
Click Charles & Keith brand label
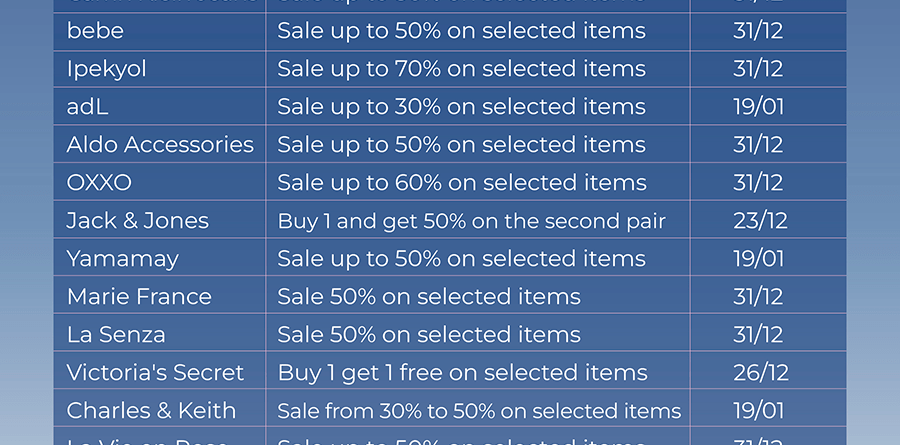pos(152,411)
